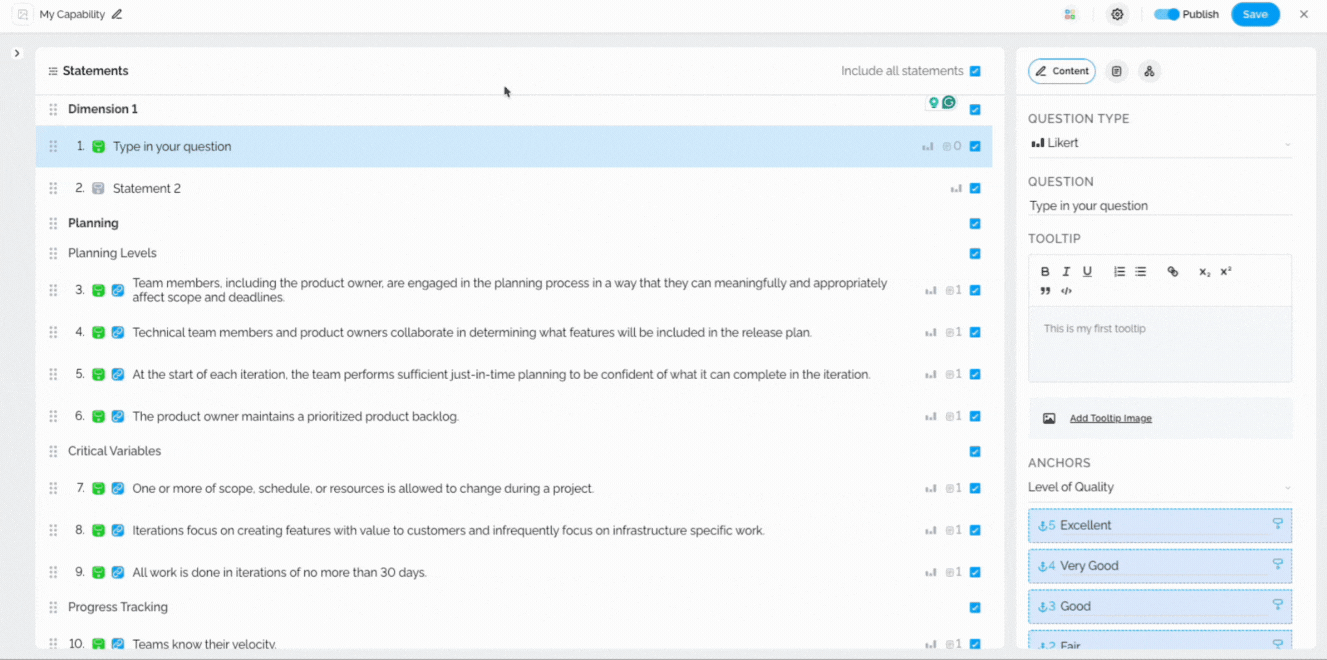Expand the collapsed left sidebar chevron
1327x660 pixels.
(x=17, y=53)
